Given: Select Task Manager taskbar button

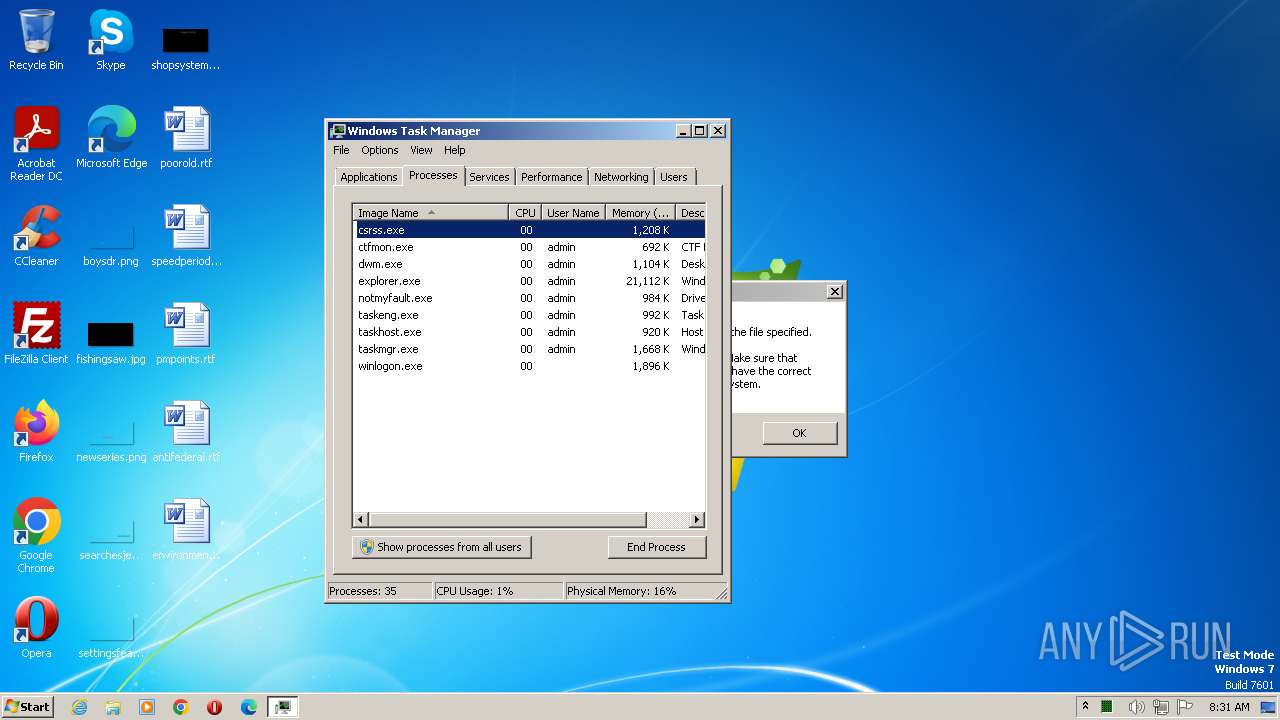Looking at the screenshot, I should pos(283,707).
